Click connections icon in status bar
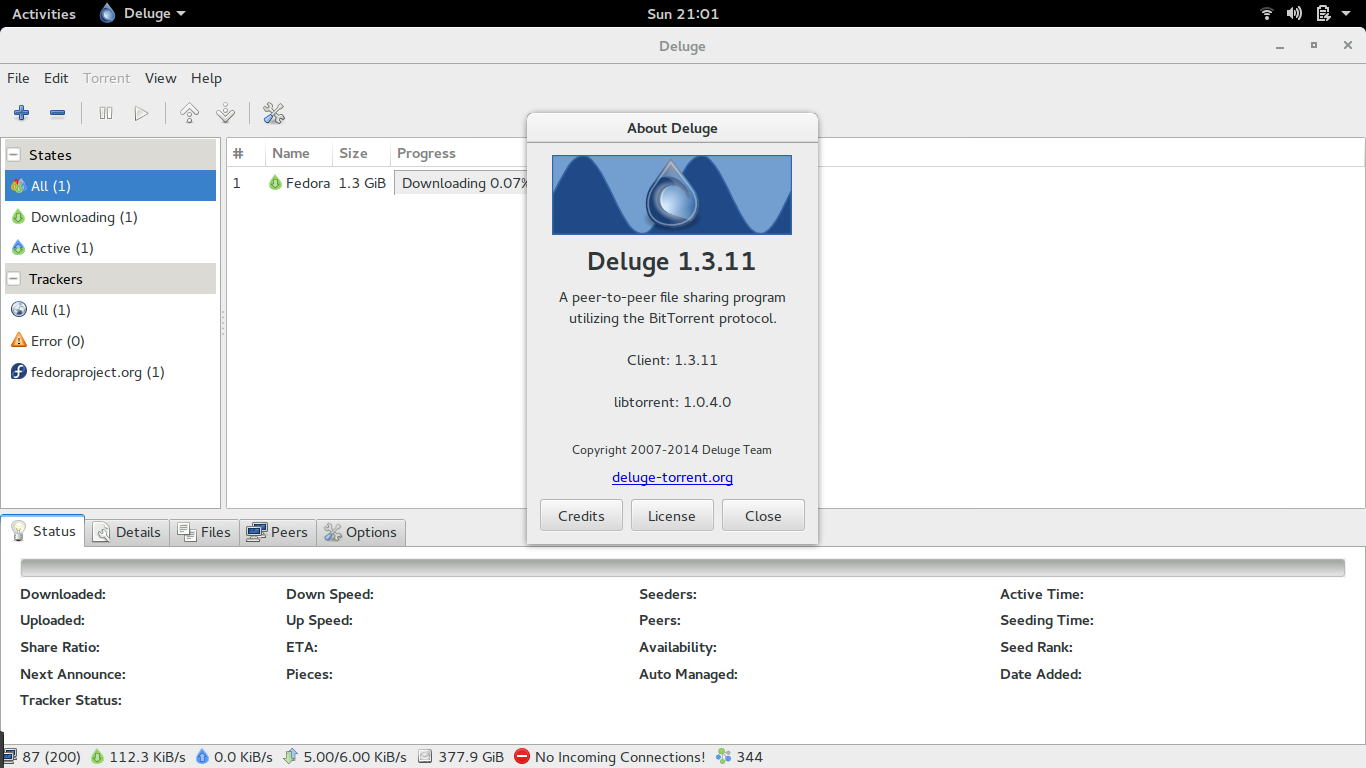Viewport: 1366px width, 768px height. [9, 757]
